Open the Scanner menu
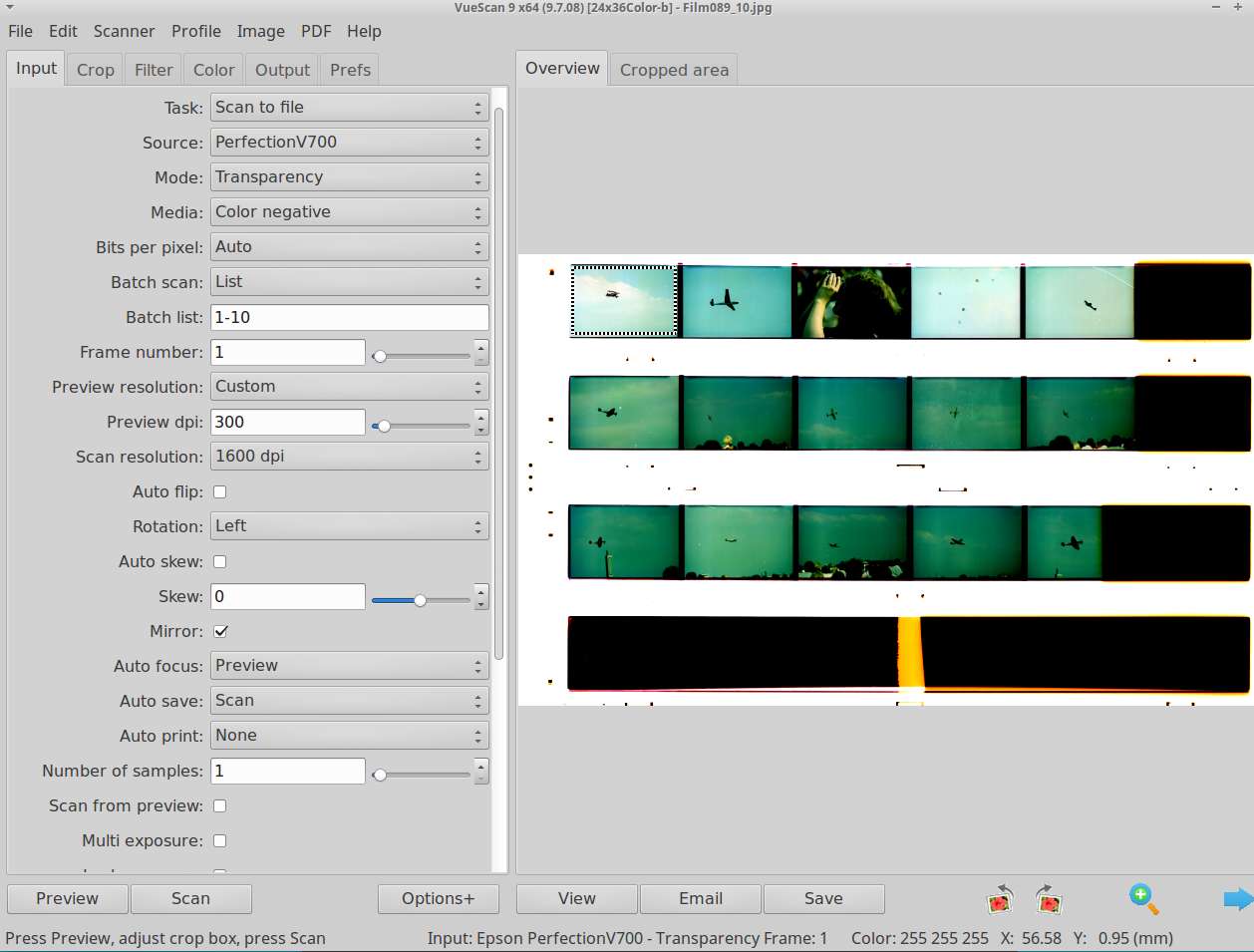Viewport: 1254px width, 952px height. coord(124,31)
